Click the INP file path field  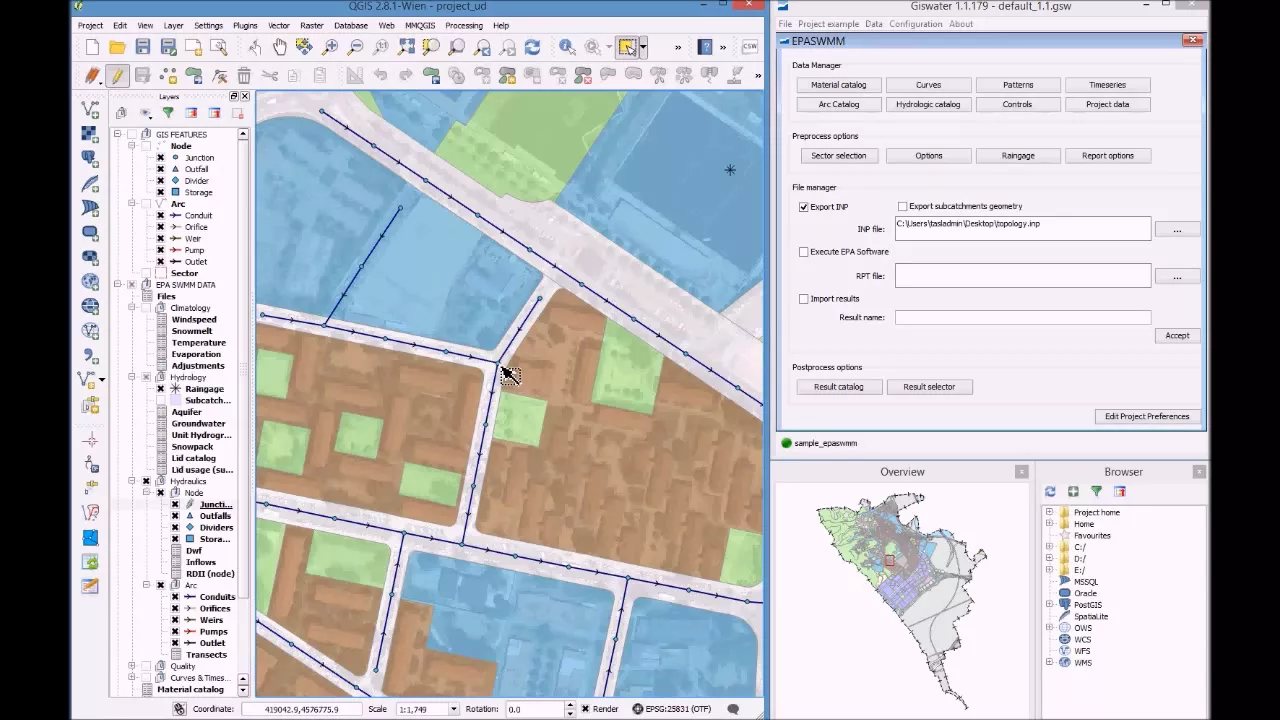click(x=1022, y=229)
